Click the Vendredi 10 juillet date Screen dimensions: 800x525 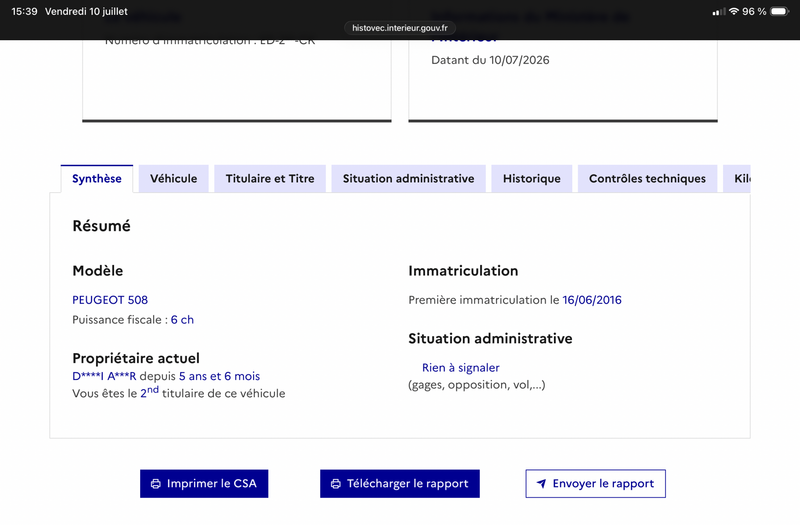[x=86, y=11]
